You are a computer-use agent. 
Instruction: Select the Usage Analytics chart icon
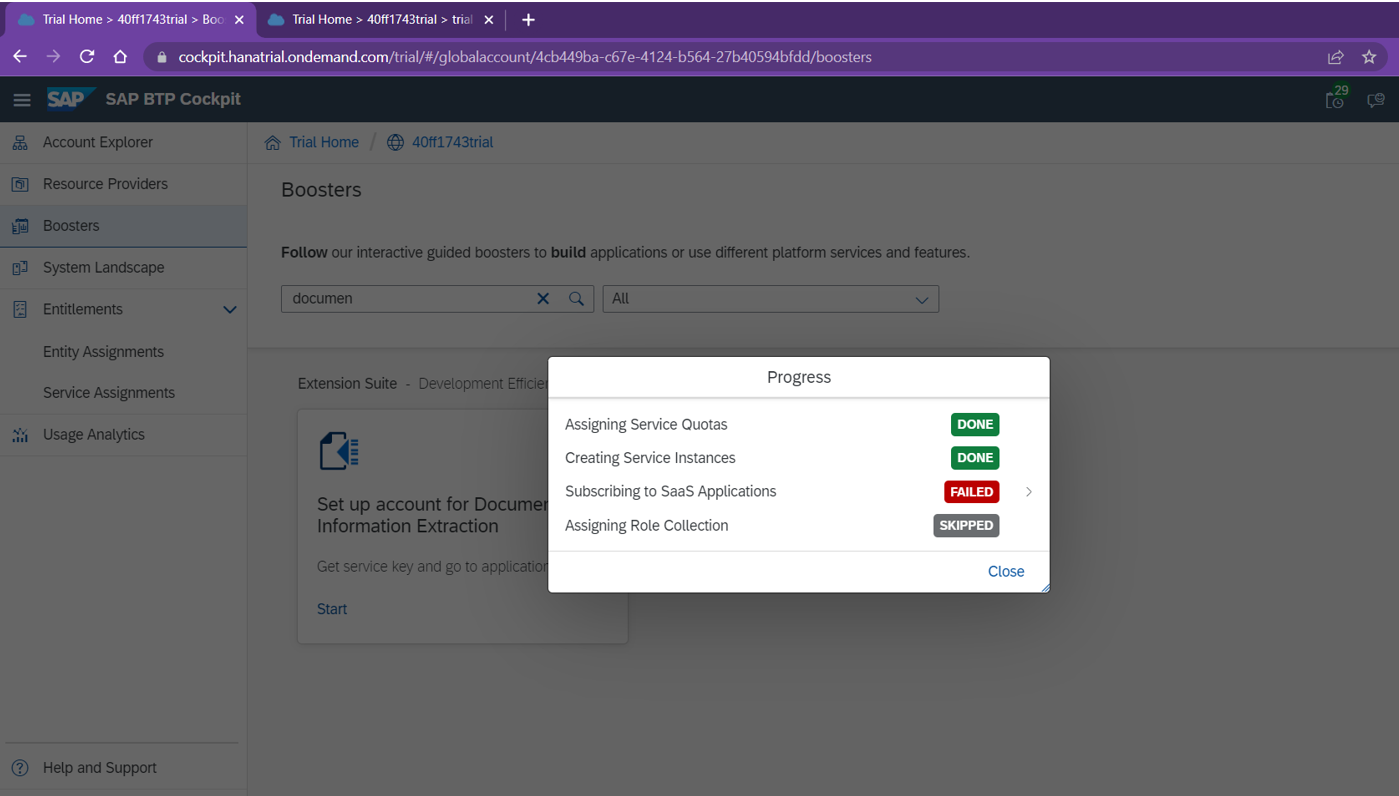click(20, 434)
